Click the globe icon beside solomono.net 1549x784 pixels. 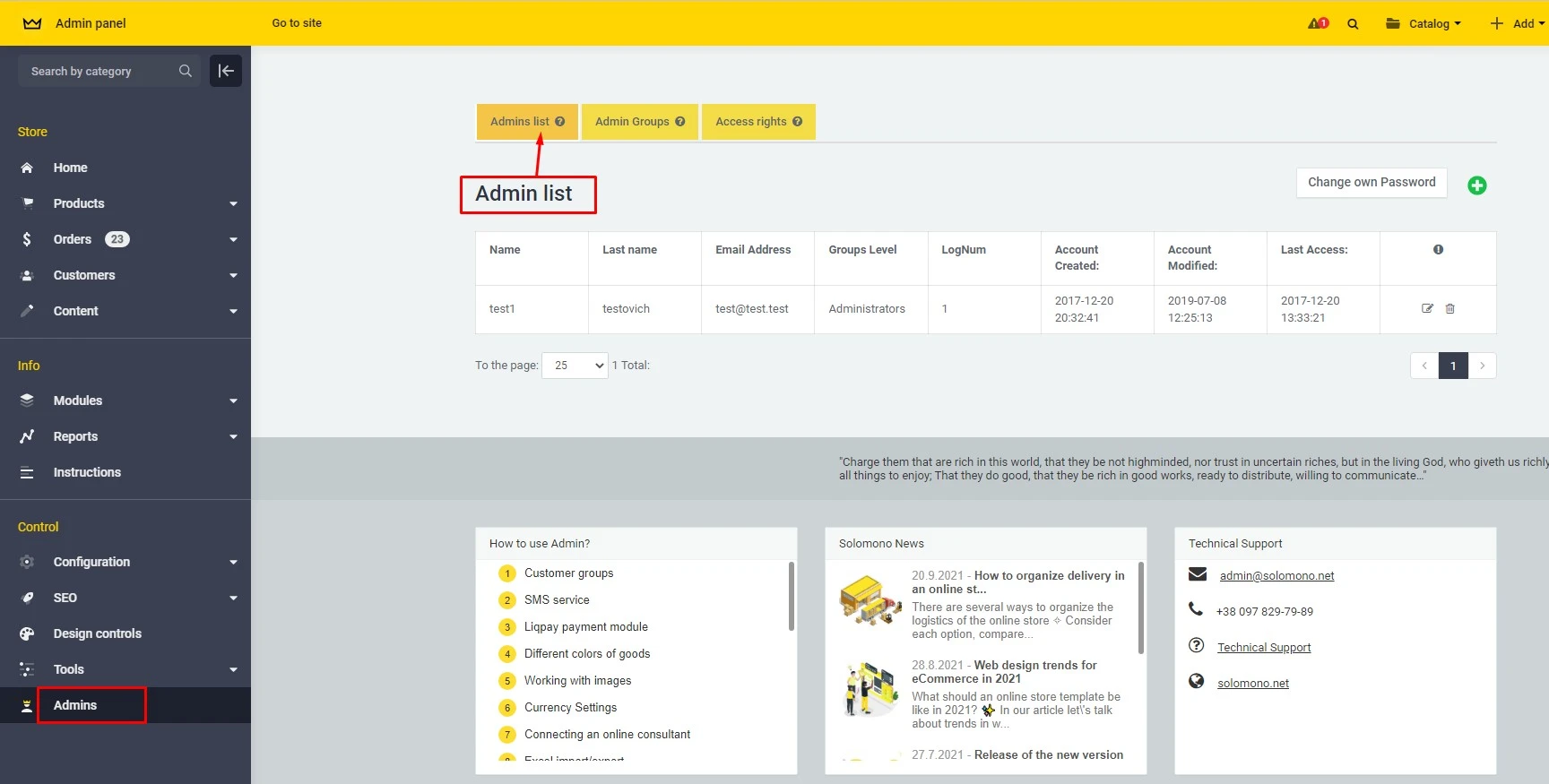(x=1196, y=681)
